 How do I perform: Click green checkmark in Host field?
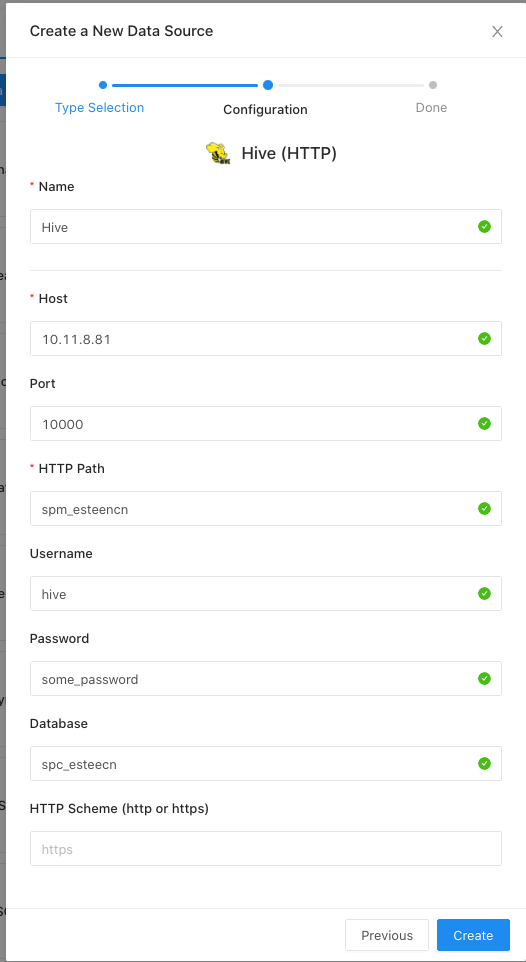(484, 339)
